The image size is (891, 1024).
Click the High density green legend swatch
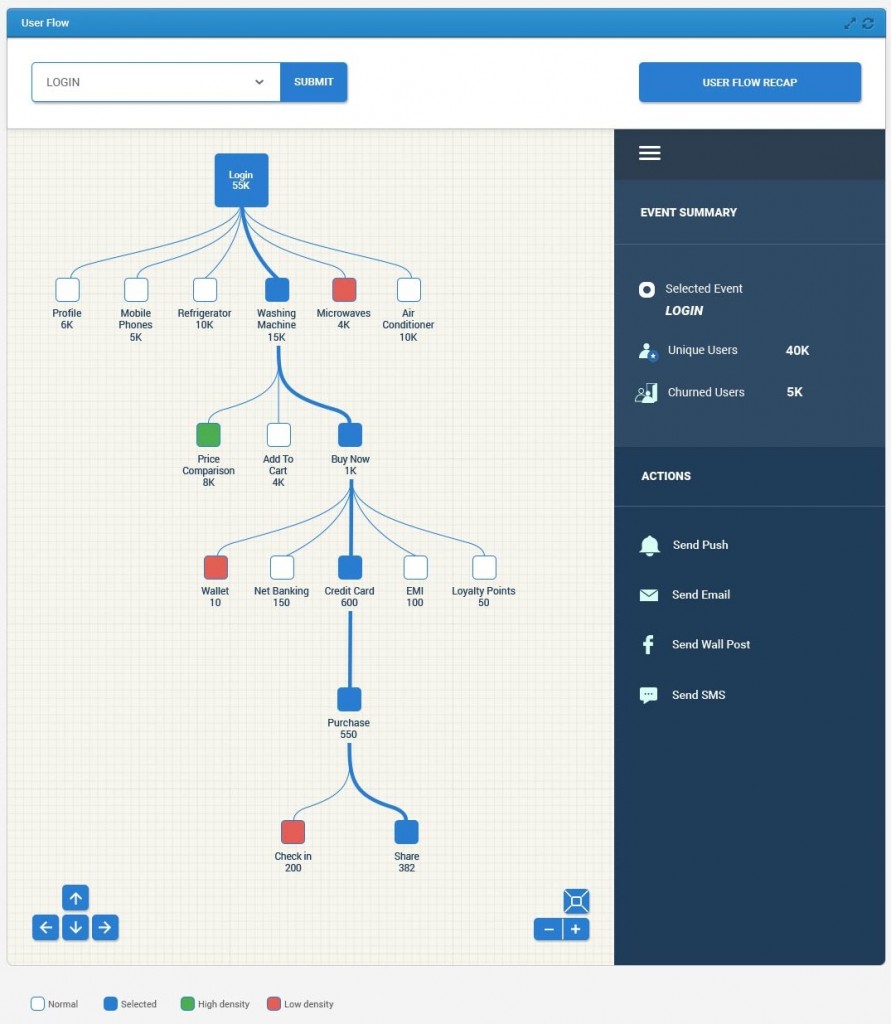(187, 1004)
